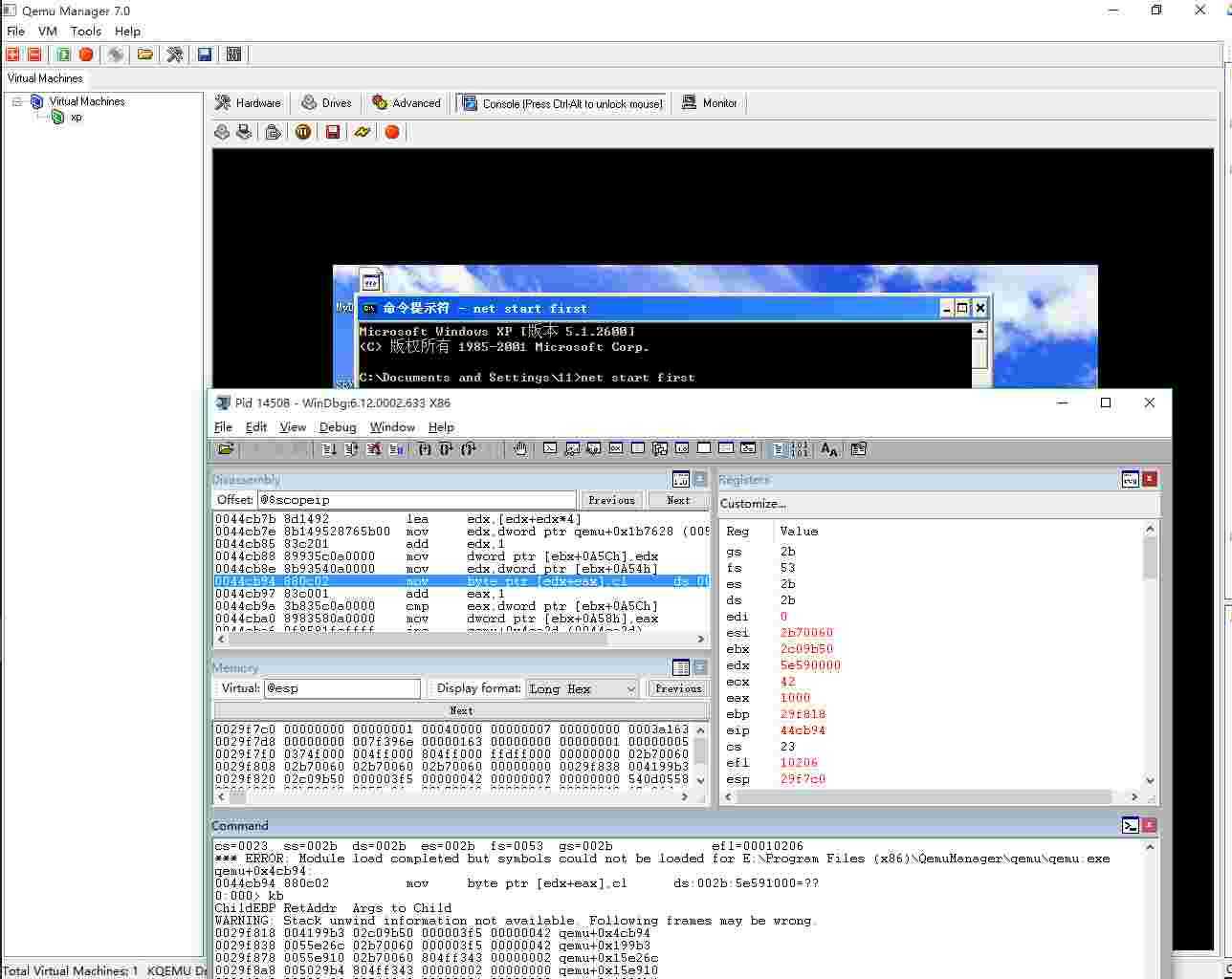Open the Display format Long Hex dropdown
Viewport: 1232px width, 979px height.
tap(582, 688)
